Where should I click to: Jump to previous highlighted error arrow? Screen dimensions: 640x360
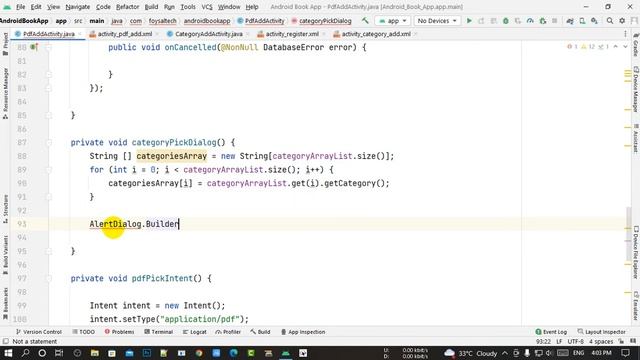pyautogui.click(x=616, y=47)
